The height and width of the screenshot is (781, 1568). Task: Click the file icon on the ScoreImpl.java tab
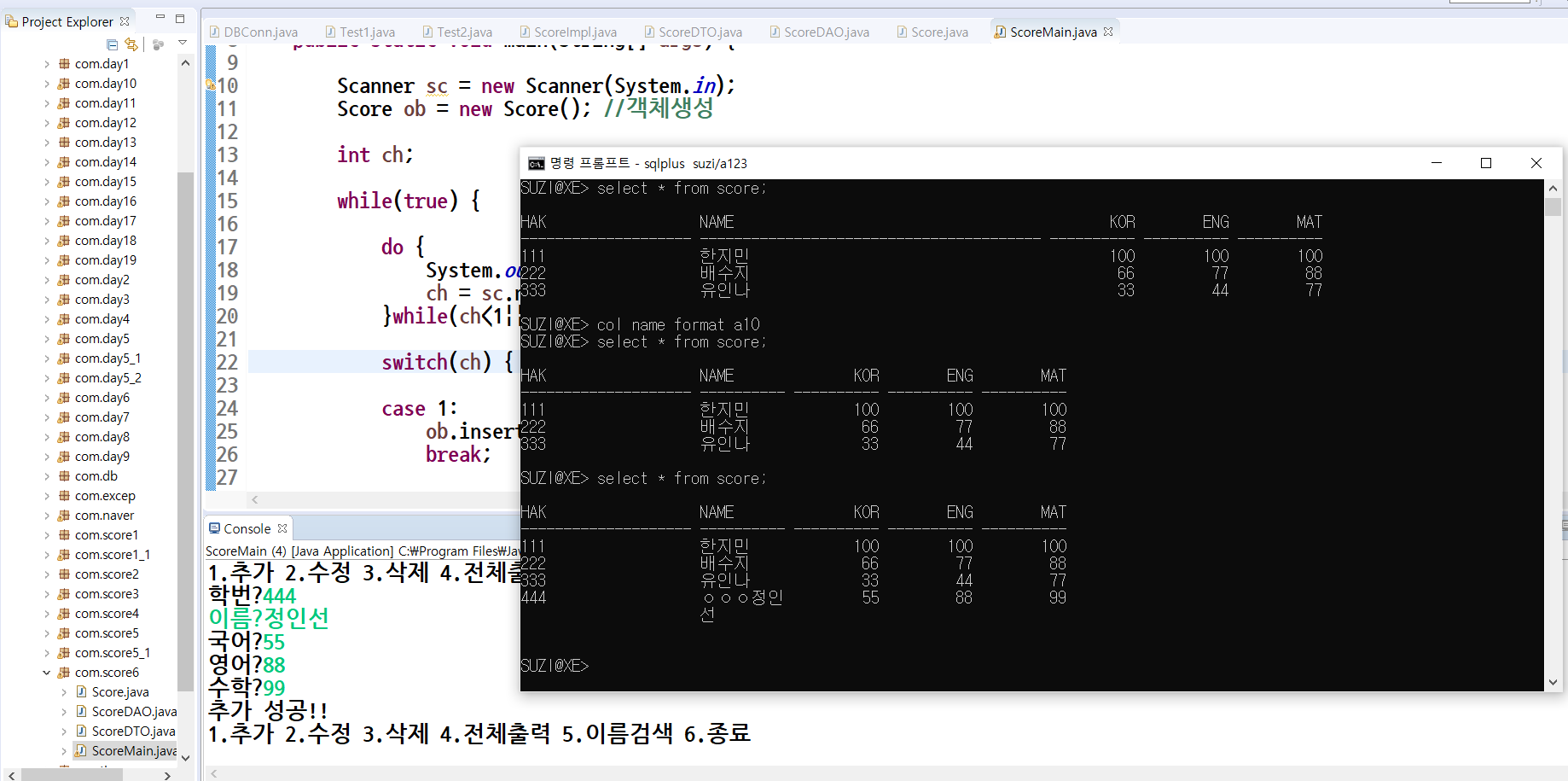click(x=526, y=32)
